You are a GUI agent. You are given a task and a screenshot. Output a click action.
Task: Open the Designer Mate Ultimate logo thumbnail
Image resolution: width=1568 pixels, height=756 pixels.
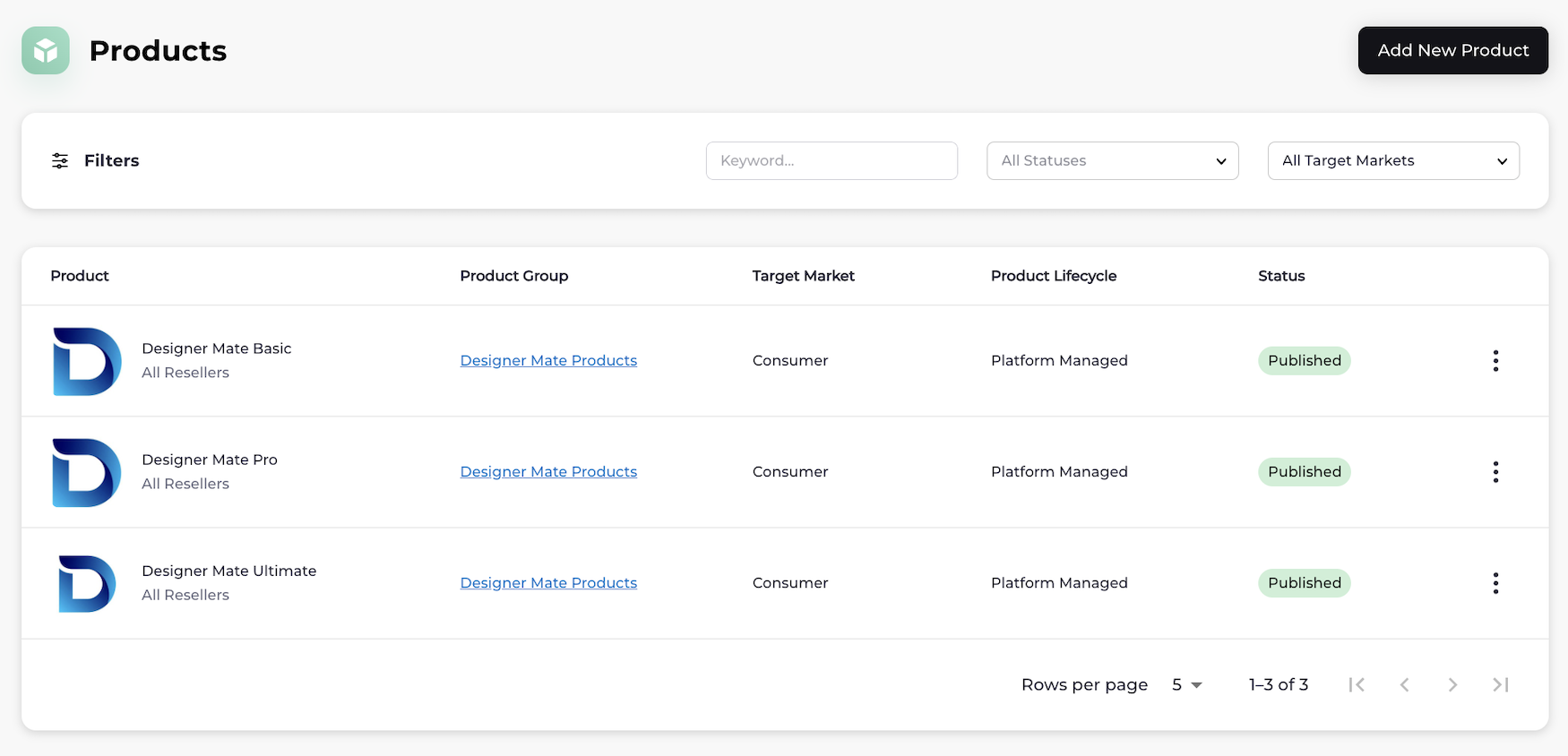(x=87, y=583)
